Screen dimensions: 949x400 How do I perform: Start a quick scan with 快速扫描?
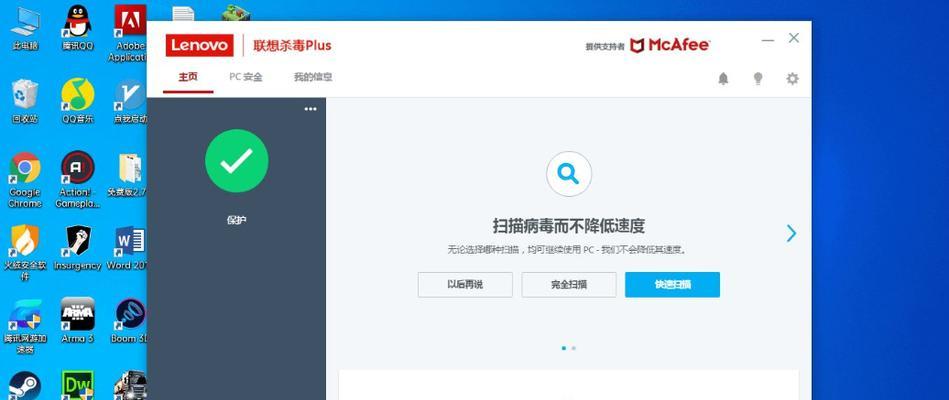[x=672, y=284]
